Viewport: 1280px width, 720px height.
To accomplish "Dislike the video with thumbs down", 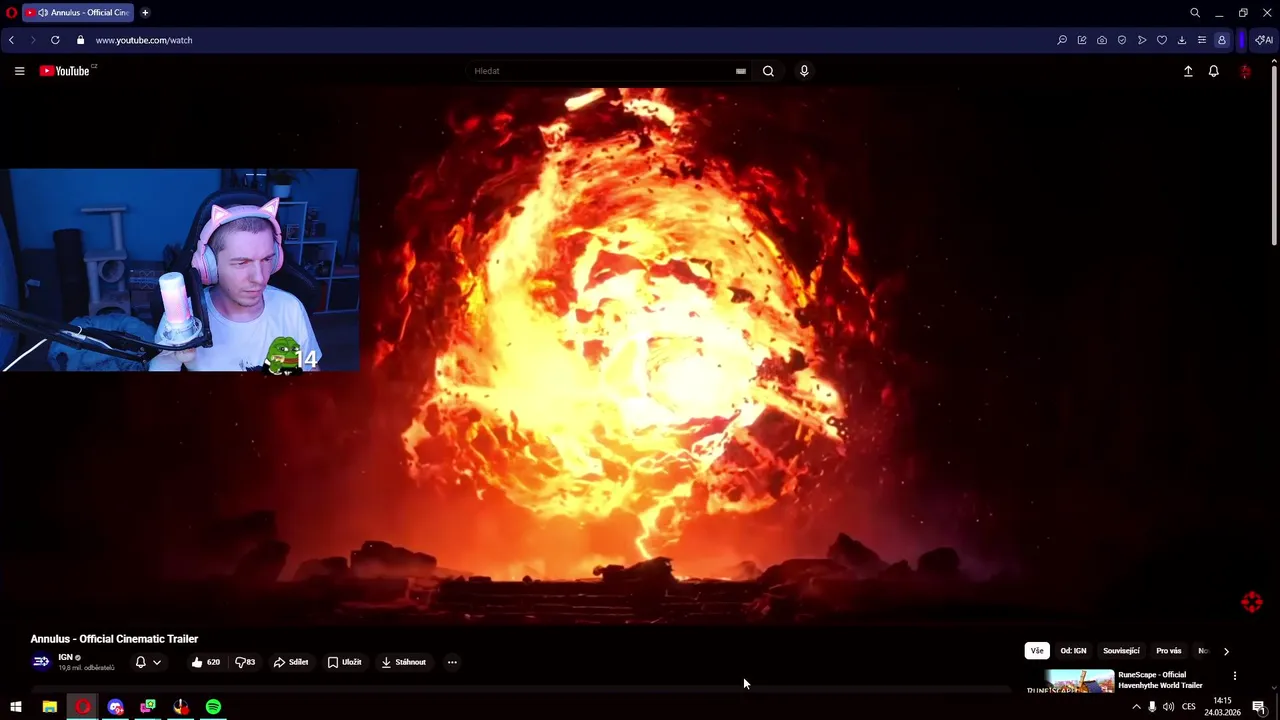I will point(245,662).
